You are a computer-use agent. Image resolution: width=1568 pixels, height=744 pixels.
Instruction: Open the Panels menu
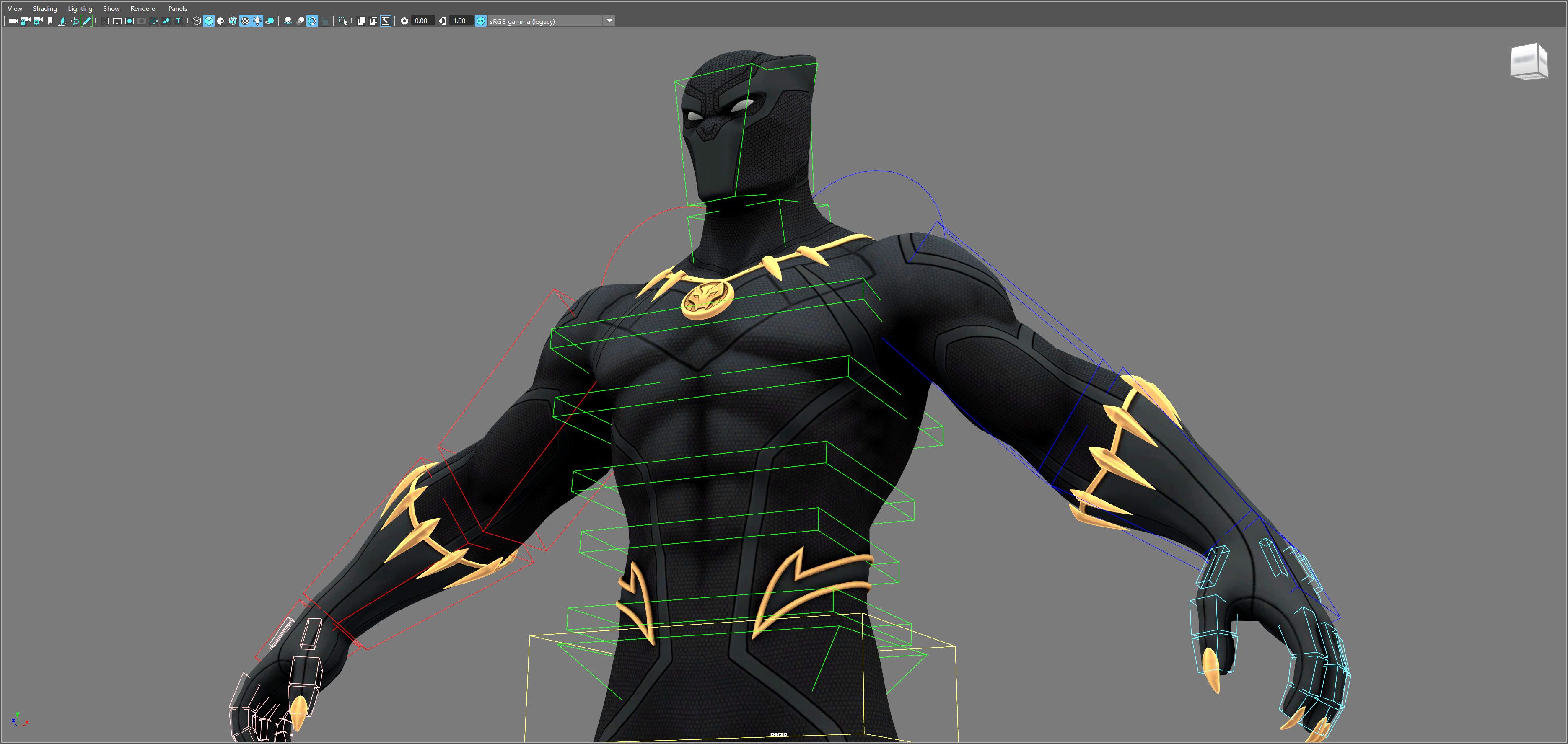click(x=178, y=8)
